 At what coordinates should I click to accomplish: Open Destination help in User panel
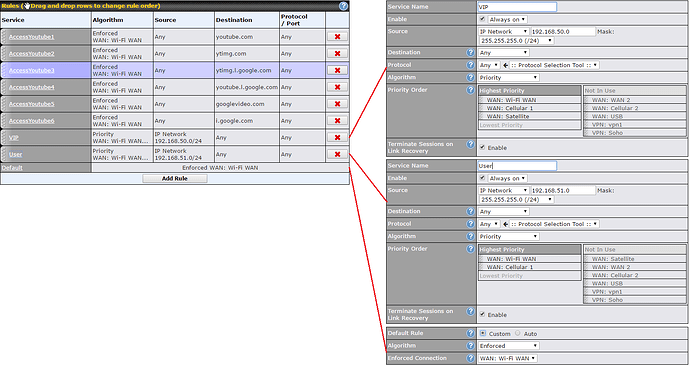(470, 211)
